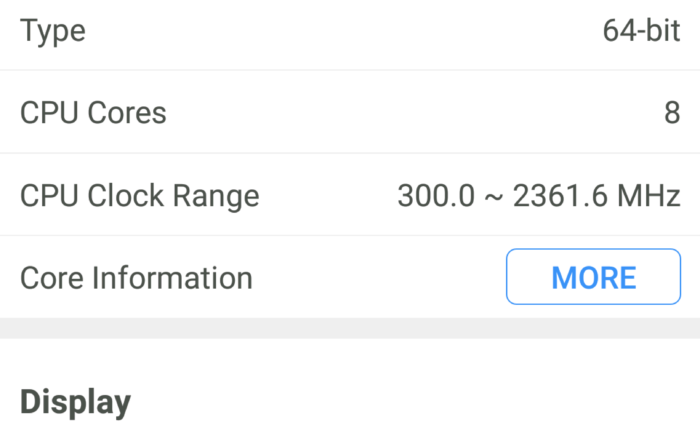Screen dimensions: 700x441
Task: Click empty space in the CPU Cores row
Action: tap(400, 113)
